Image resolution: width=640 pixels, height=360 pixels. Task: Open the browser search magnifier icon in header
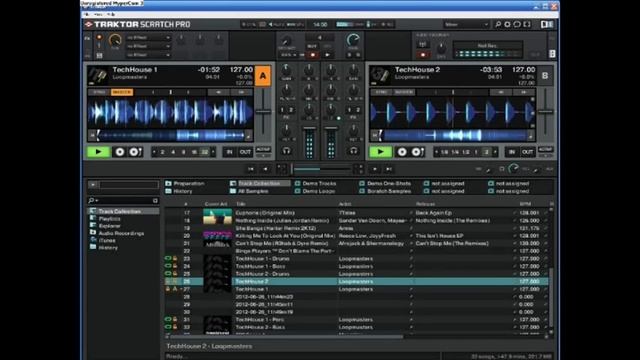click(x=498, y=24)
